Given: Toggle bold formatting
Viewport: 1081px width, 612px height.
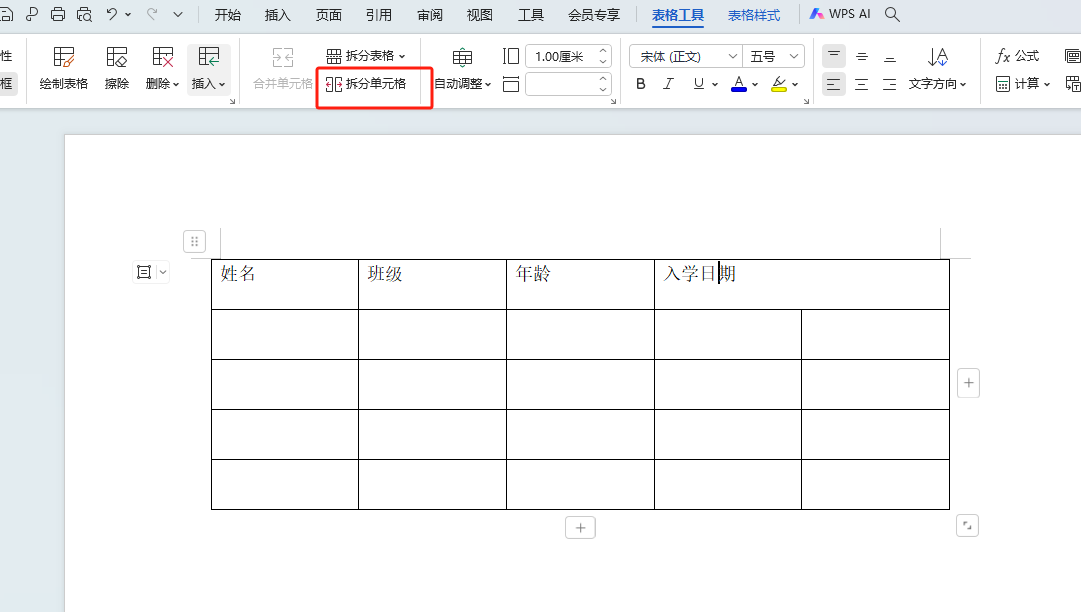Looking at the screenshot, I should pyautogui.click(x=641, y=84).
